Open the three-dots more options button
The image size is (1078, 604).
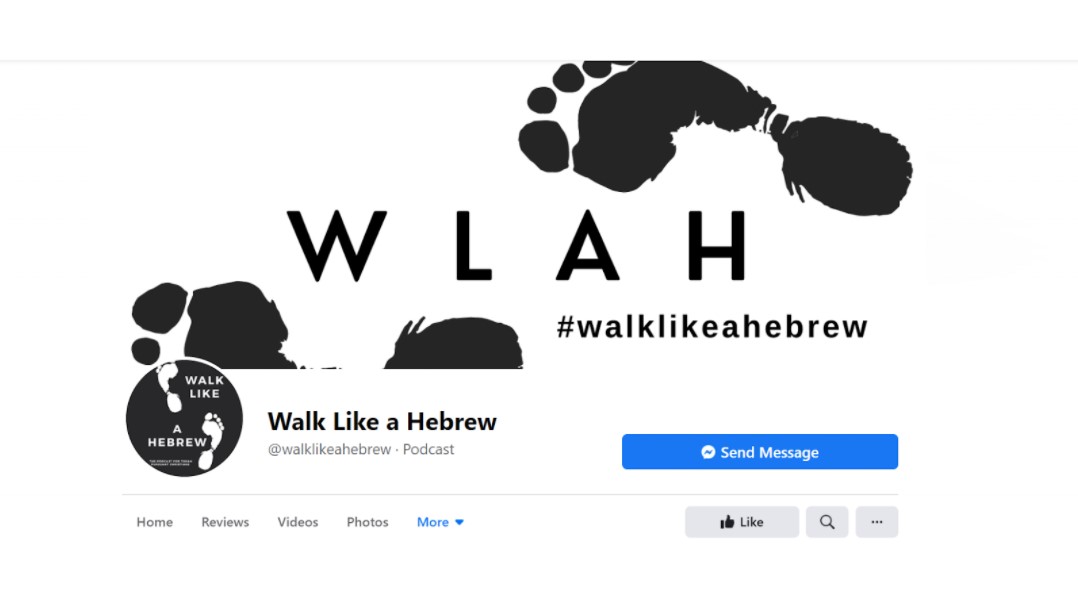pos(877,522)
